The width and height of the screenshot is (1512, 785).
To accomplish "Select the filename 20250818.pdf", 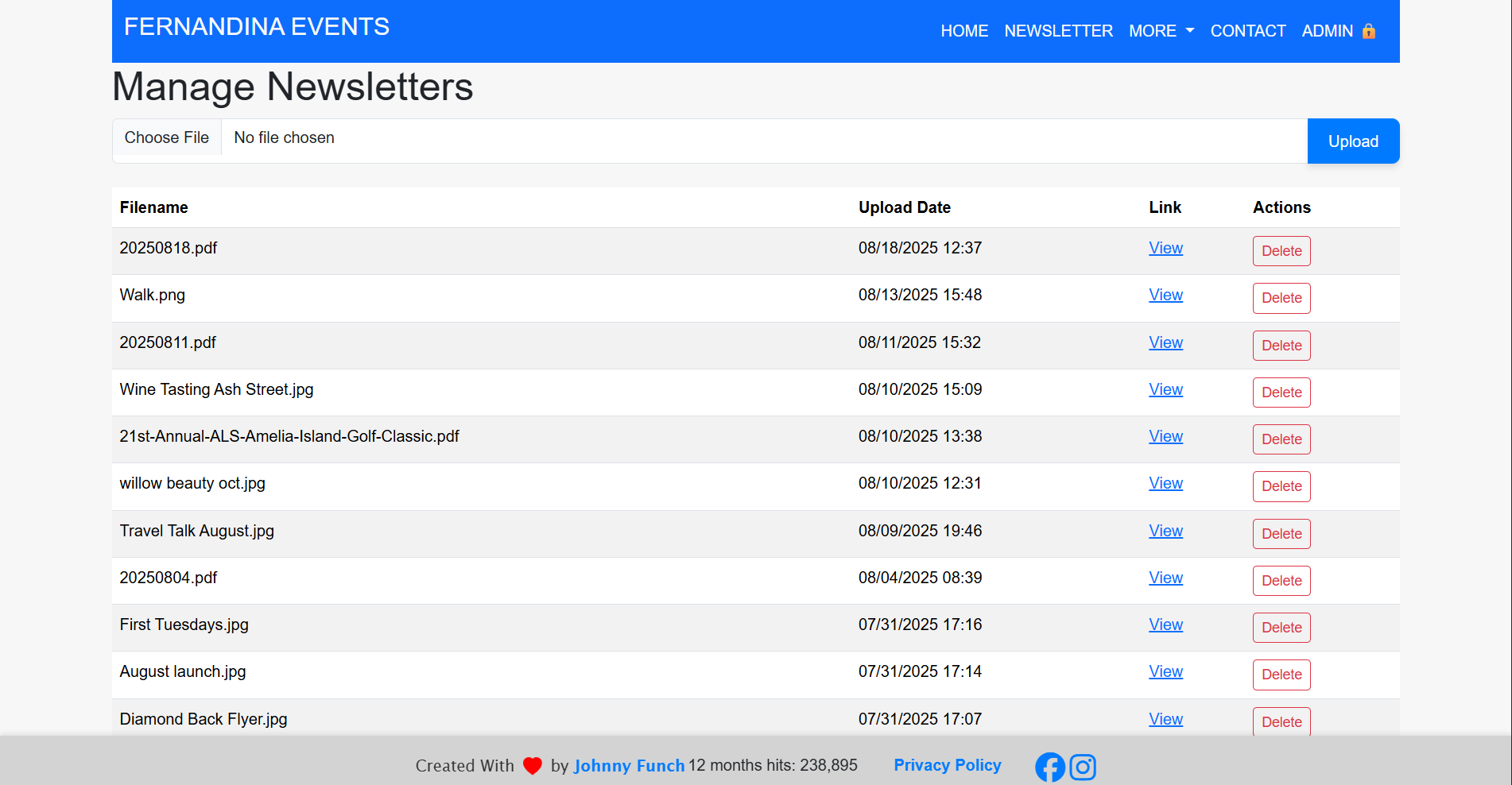I will (x=169, y=248).
